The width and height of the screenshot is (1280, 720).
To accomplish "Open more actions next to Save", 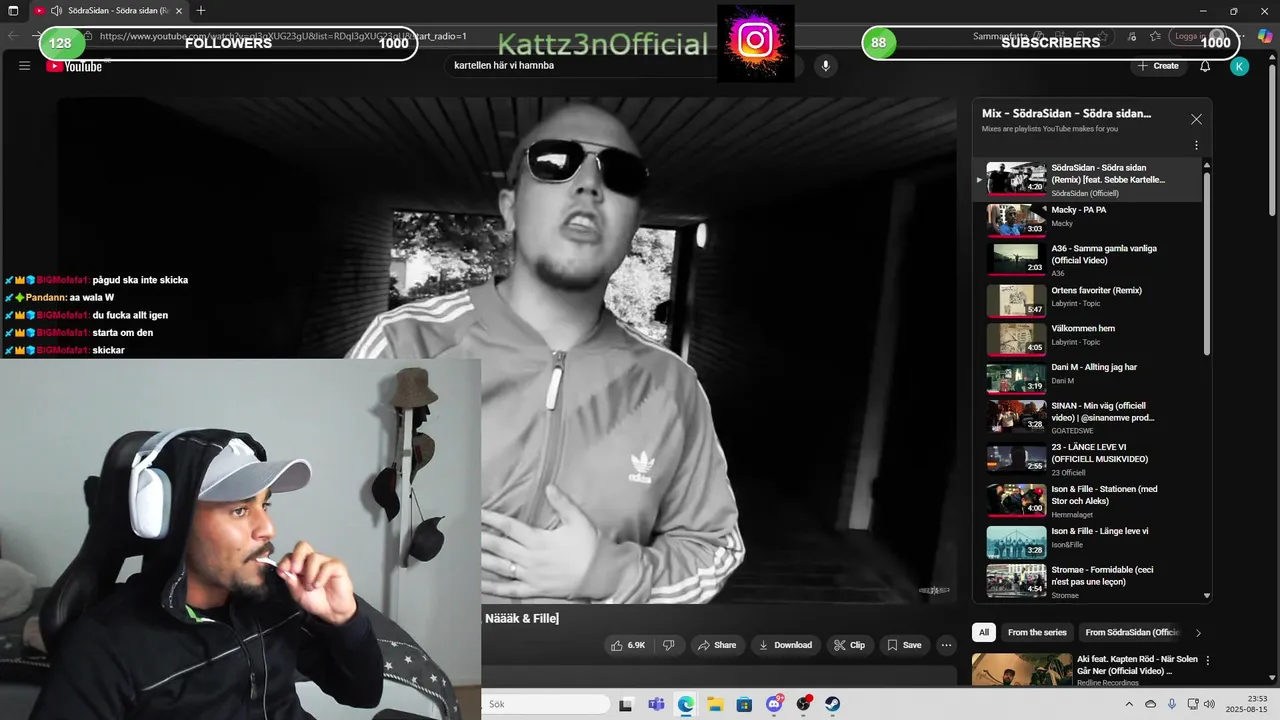I will [x=946, y=645].
